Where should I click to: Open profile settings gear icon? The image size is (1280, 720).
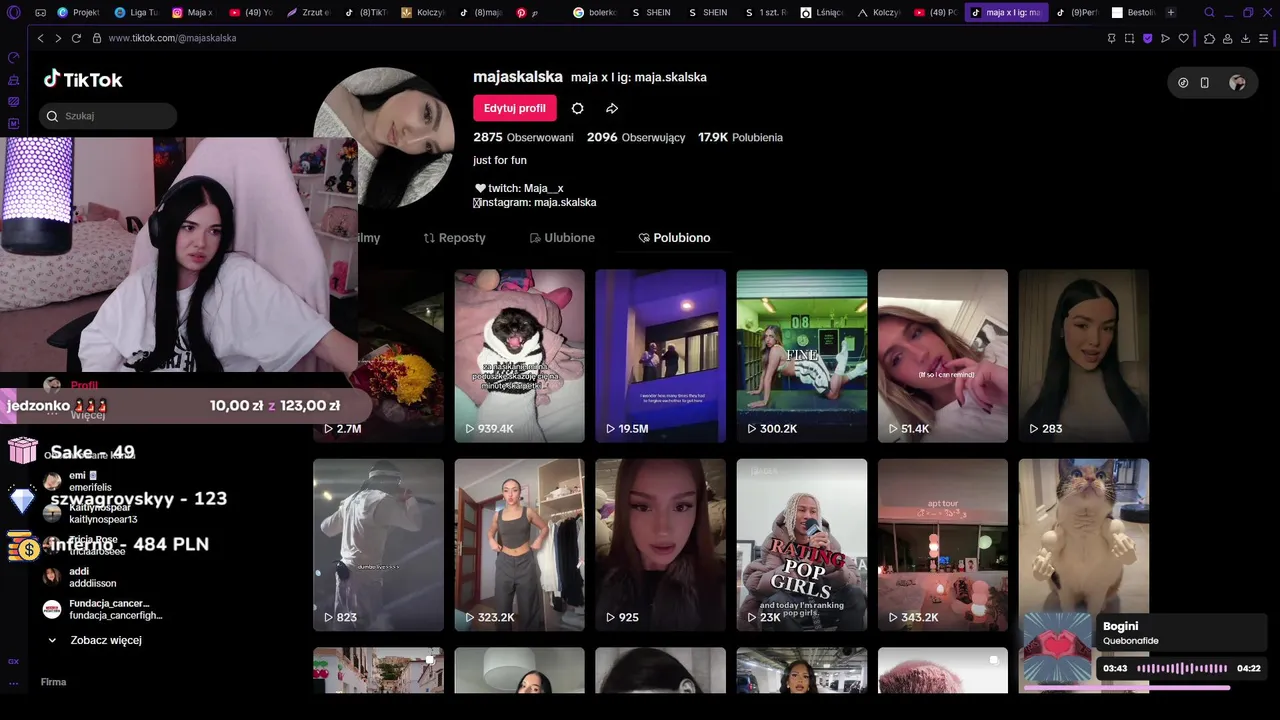point(577,108)
